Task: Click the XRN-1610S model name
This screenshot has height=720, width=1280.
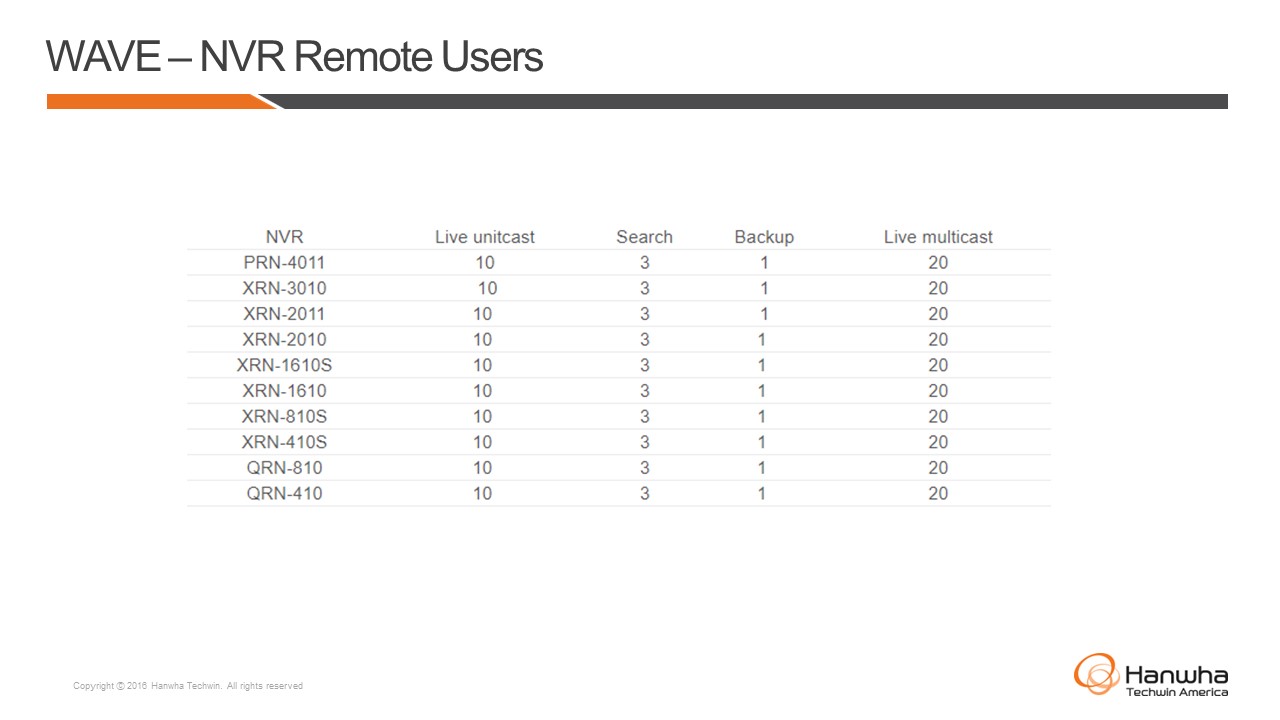Action: 284,365
